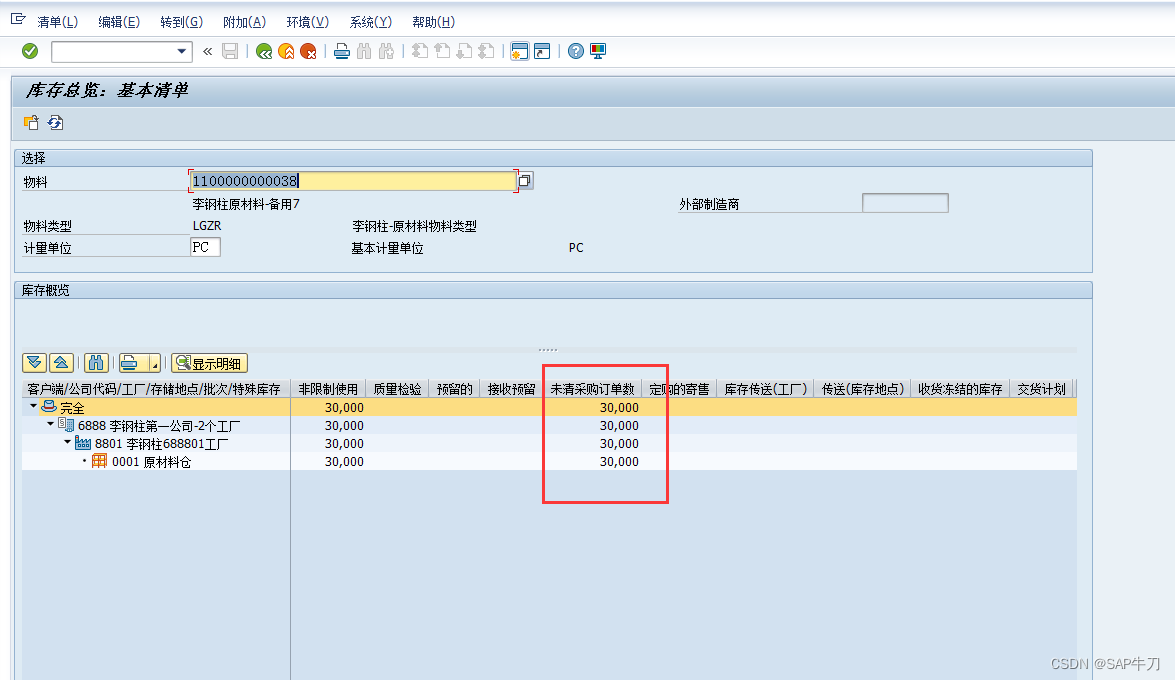Click the 质量检验 column header
Viewport: 1175px width, 680px height.
click(x=397, y=389)
